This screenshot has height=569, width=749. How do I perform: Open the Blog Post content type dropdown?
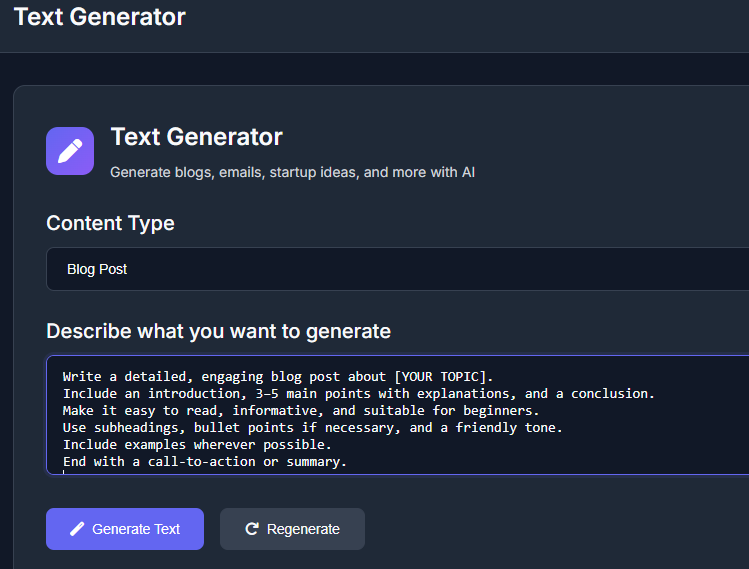[x=397, y=269]
